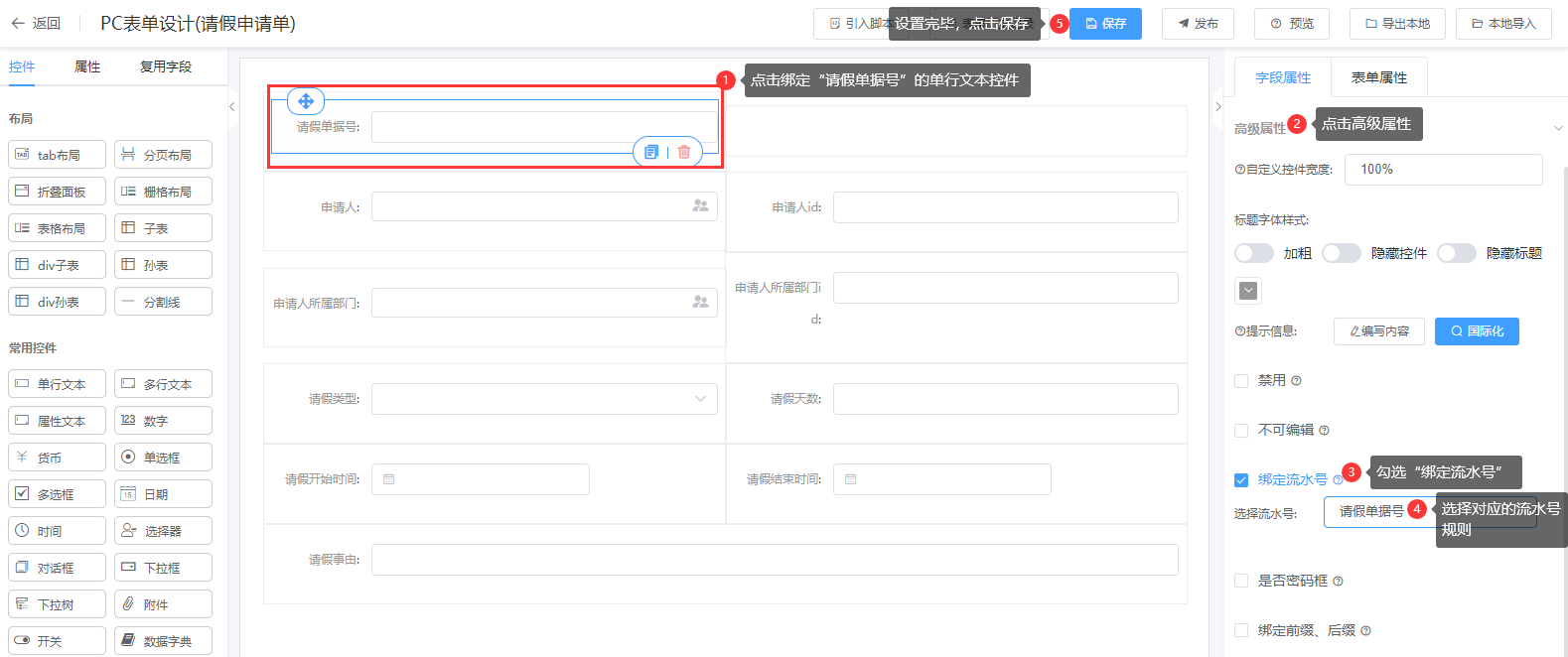The height and width of the screenshot is (657, 1568).
Task: Add a div孙表 control
Action: click(x=57, y=302)
